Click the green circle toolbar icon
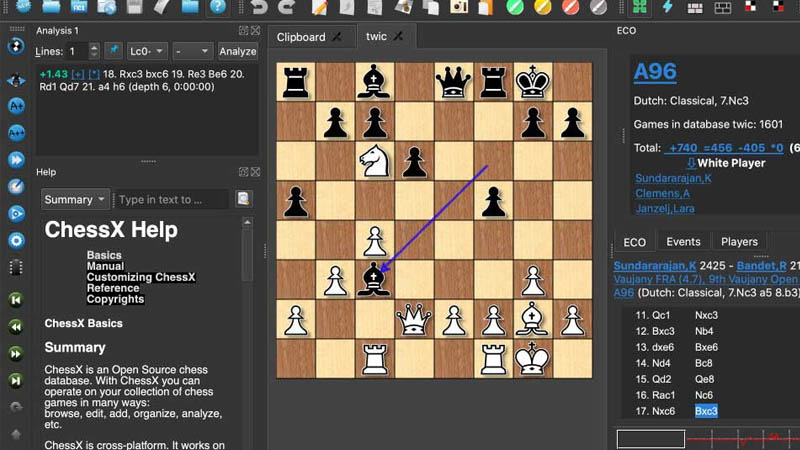The height and width of the screenshot is (450, 800). coord(515,7)
